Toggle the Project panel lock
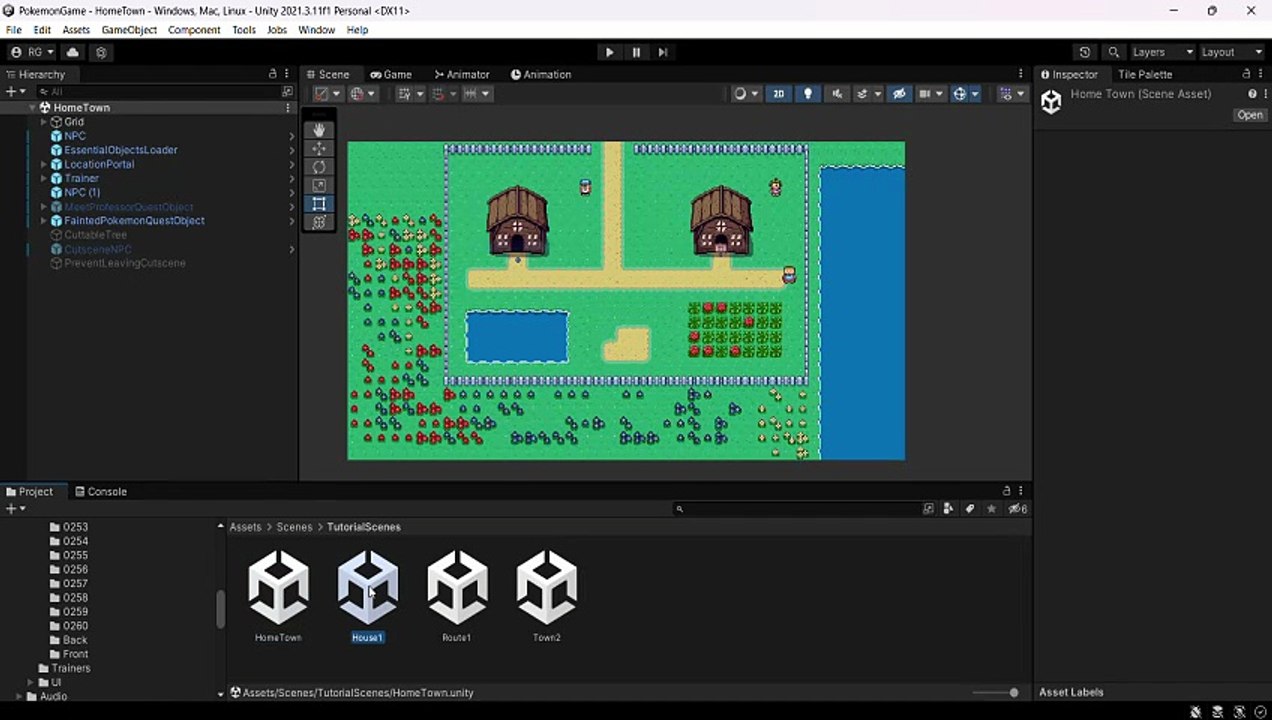1272x720 pixels. (1007, 491)
